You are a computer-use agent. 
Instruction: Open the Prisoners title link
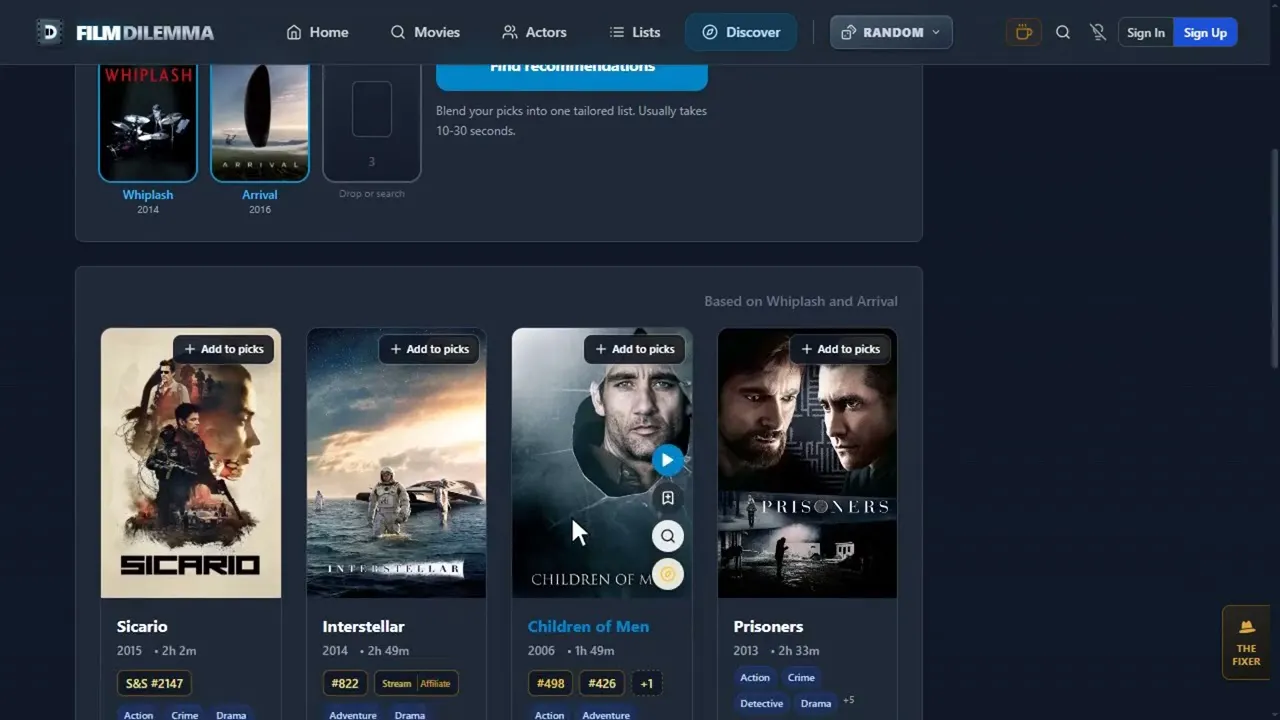768,627
